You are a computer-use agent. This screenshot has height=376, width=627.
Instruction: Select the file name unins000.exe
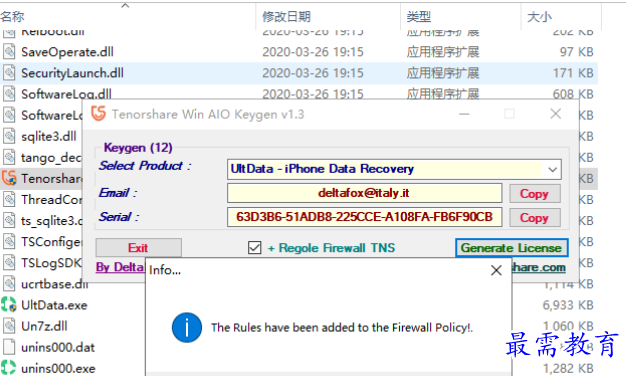[58, 368]
